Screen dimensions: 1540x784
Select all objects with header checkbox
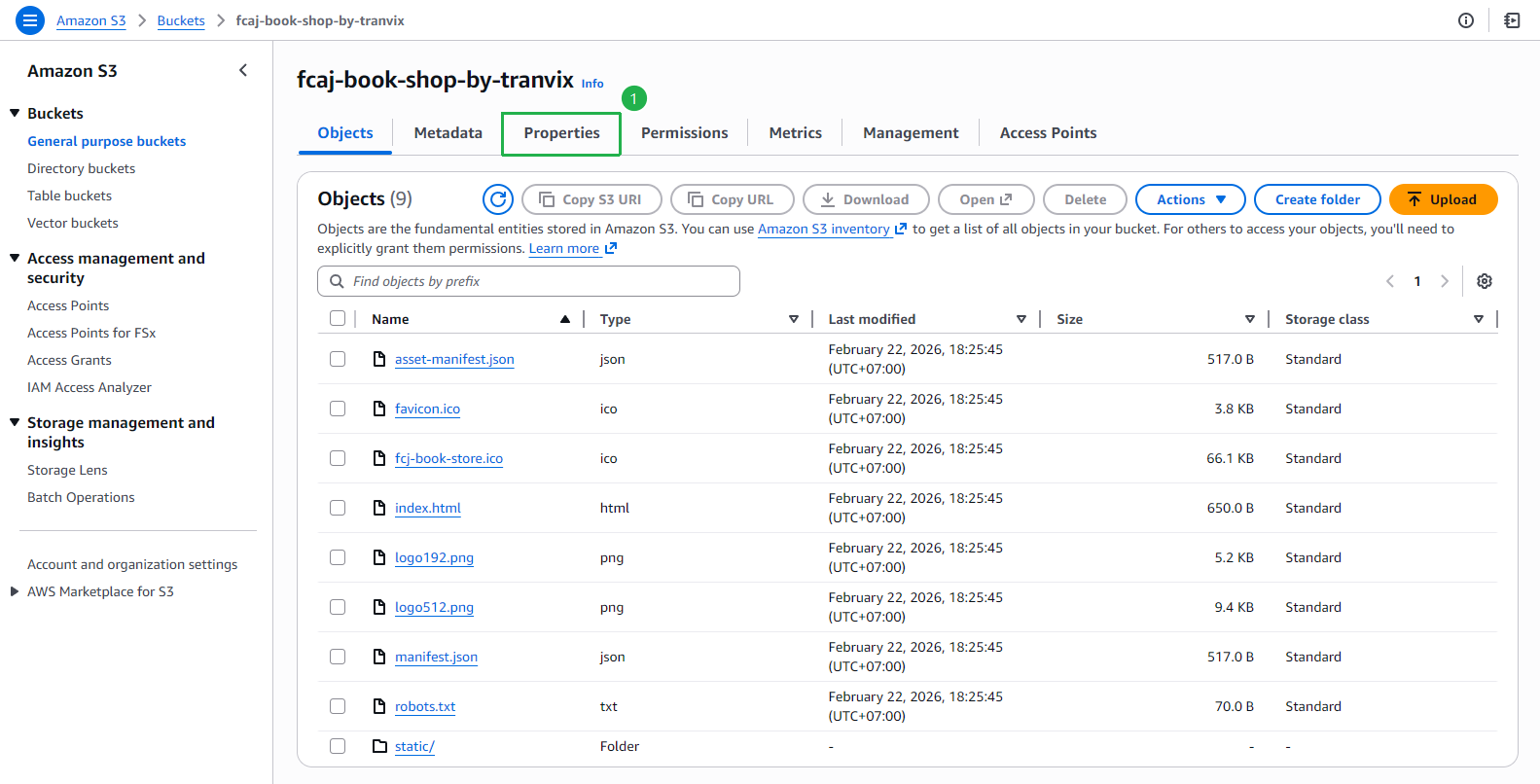[338, 318]
